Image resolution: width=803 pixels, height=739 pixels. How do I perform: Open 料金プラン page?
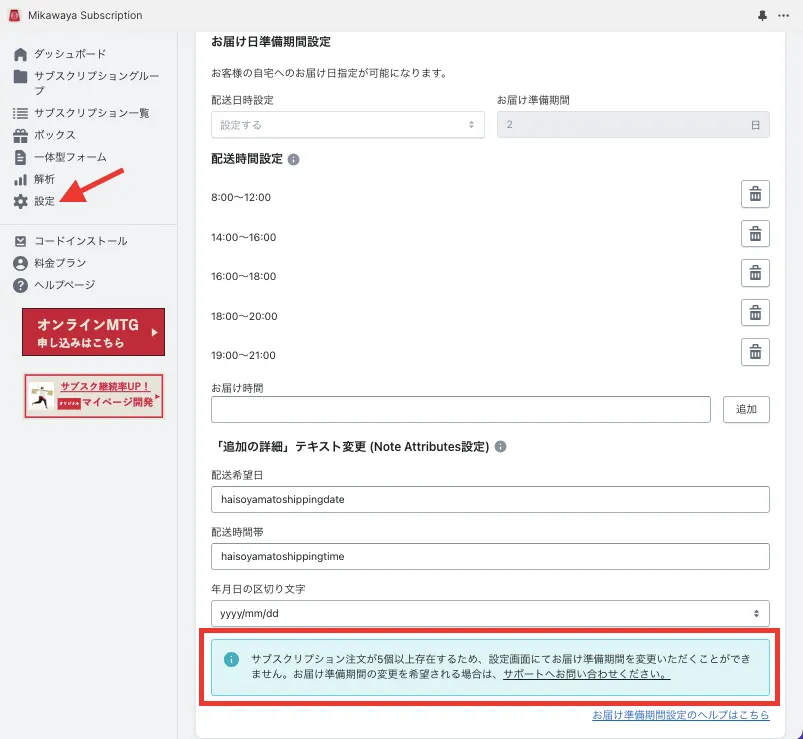click(60, 263)
